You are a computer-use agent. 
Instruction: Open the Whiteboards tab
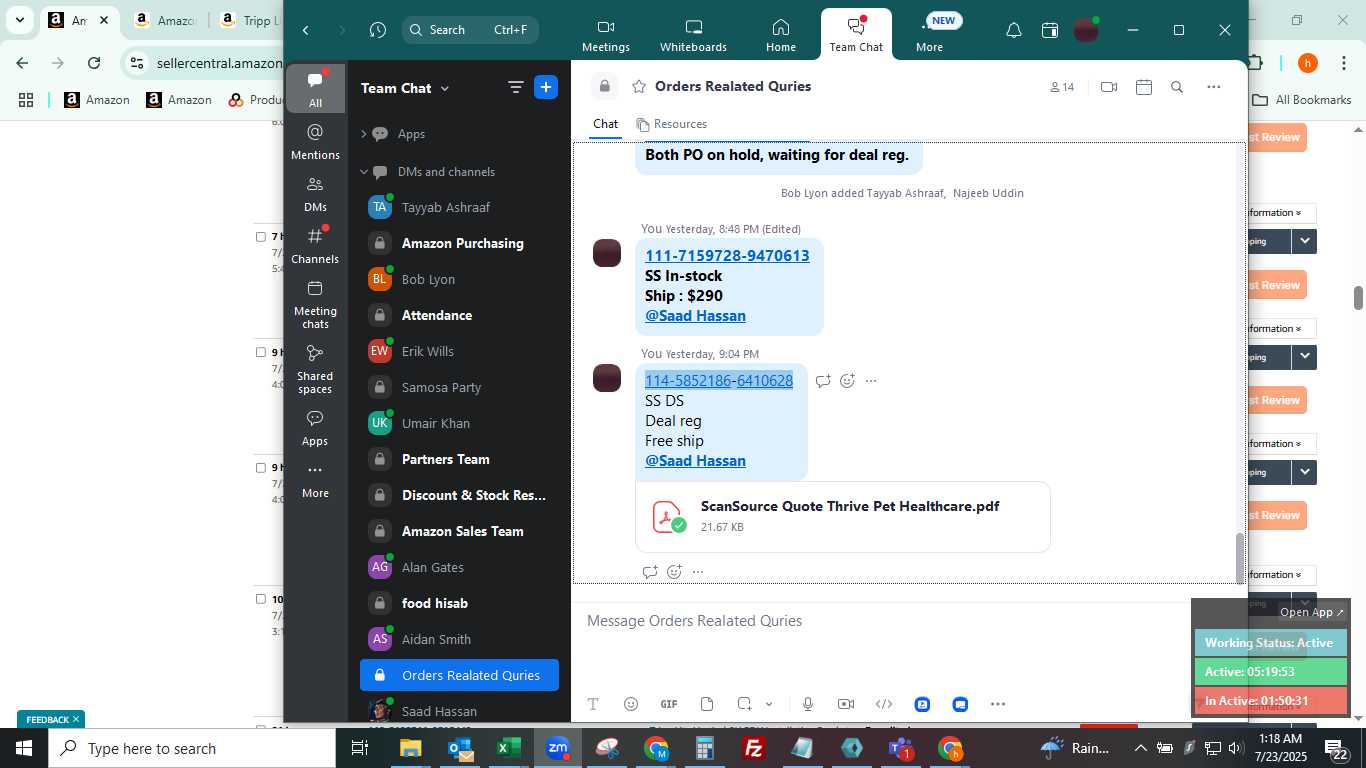[x=693, y=36]
